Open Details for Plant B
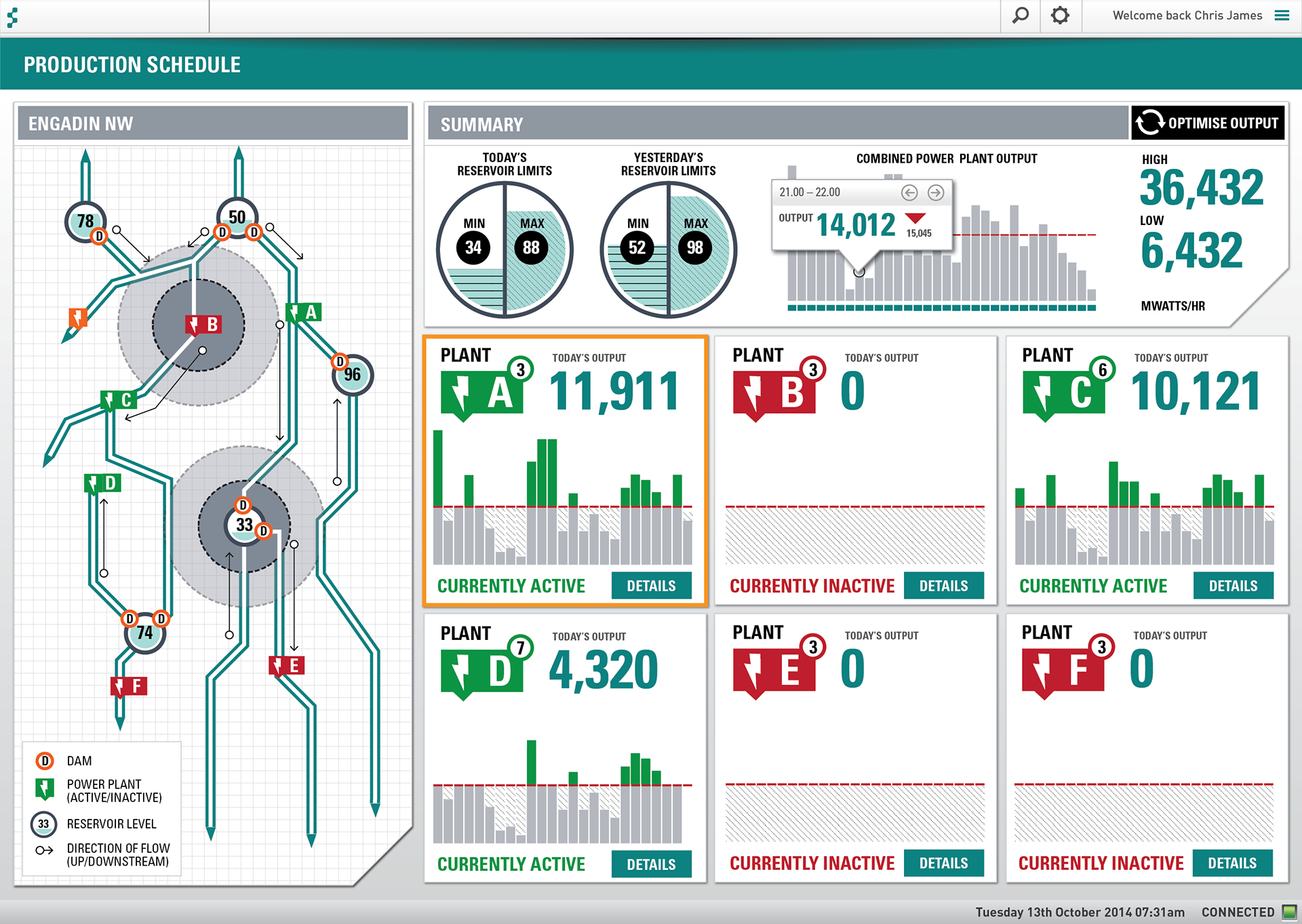The height and width of the screenshot is (924, 1302). click(x=943, y=586)
